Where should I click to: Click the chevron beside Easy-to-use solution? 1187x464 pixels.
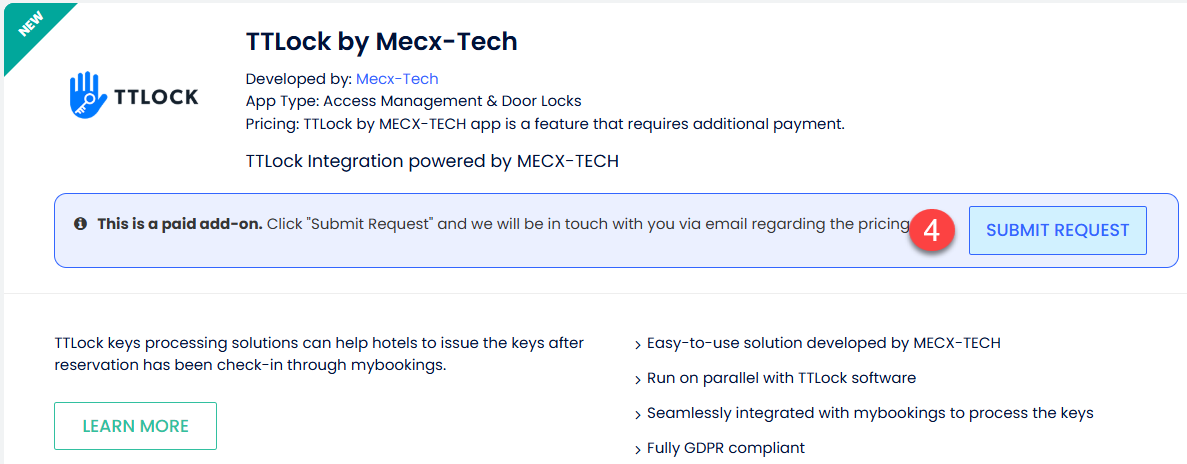638,345
